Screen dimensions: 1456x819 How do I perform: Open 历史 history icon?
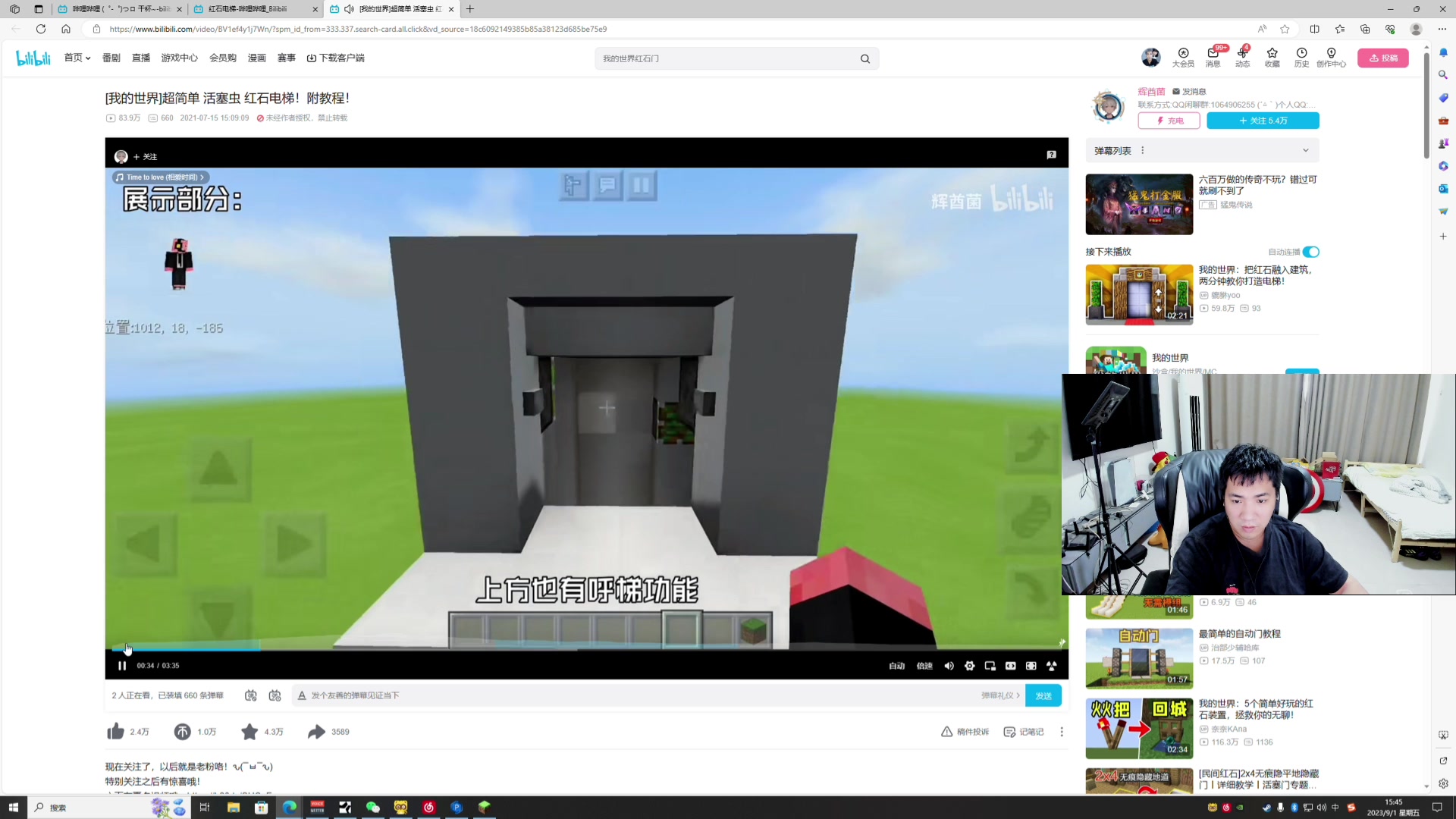click(x=1301, y=58)
